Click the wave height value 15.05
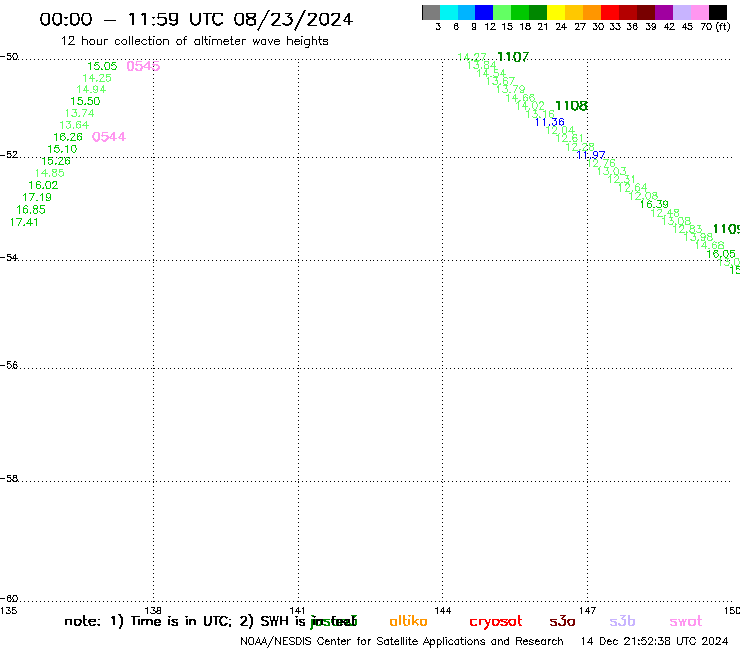740x650 pixels. point(102,66)
